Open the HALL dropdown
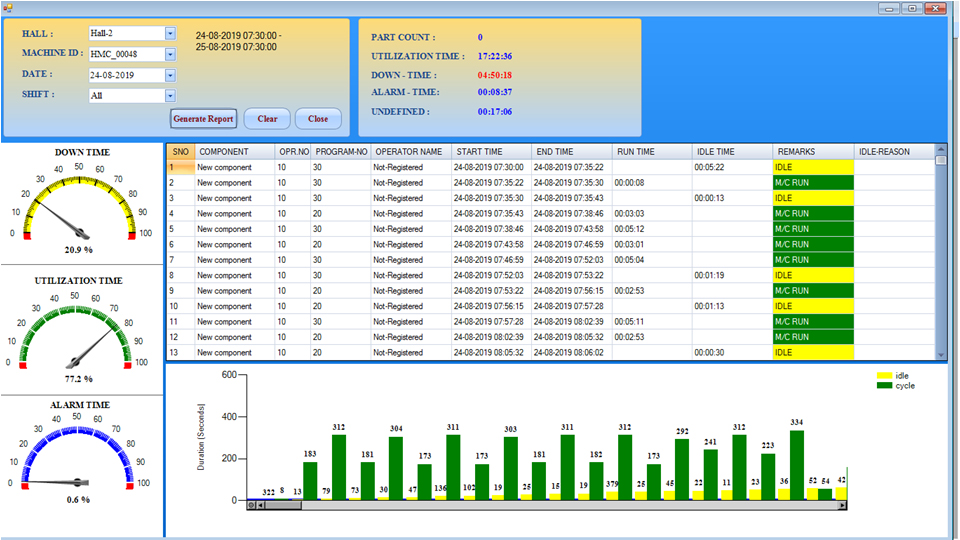Screen dimensions: 960x540 point(170,33)
